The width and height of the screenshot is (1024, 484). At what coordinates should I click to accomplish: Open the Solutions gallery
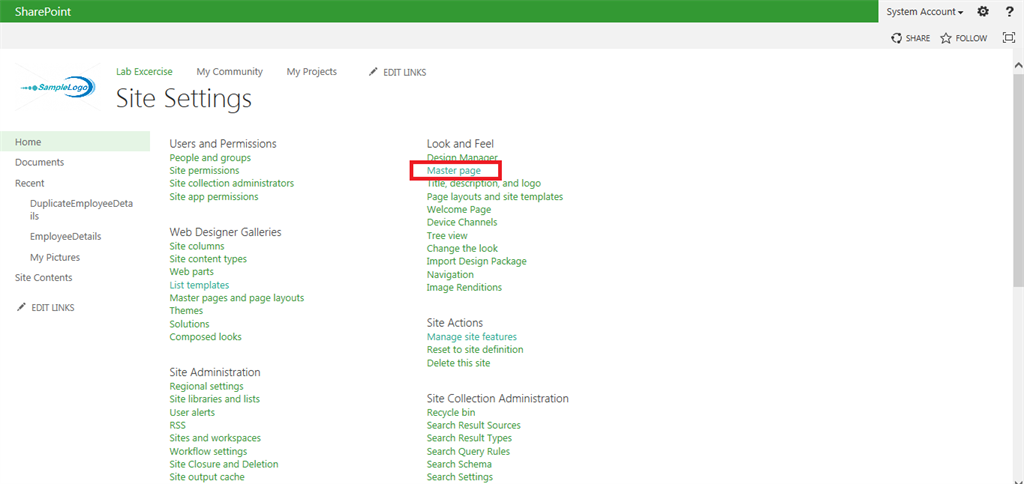(189, 324)
